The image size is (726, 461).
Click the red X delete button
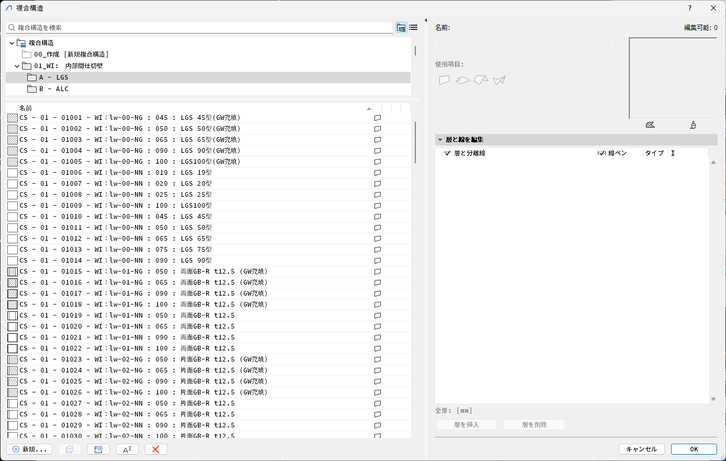click(156, 449)
